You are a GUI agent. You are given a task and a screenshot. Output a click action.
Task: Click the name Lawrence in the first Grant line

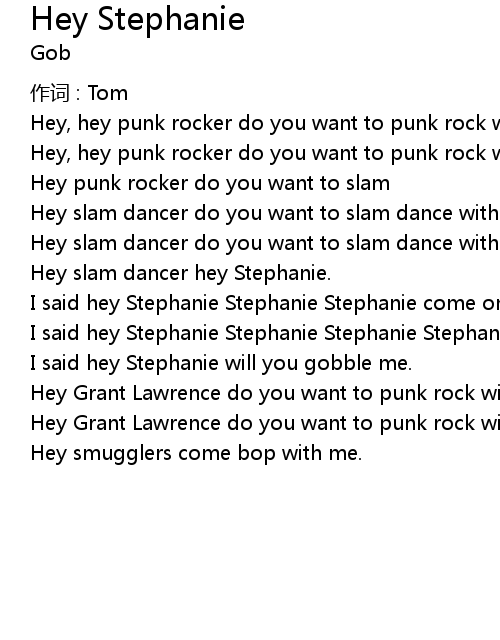pos(177,393)
